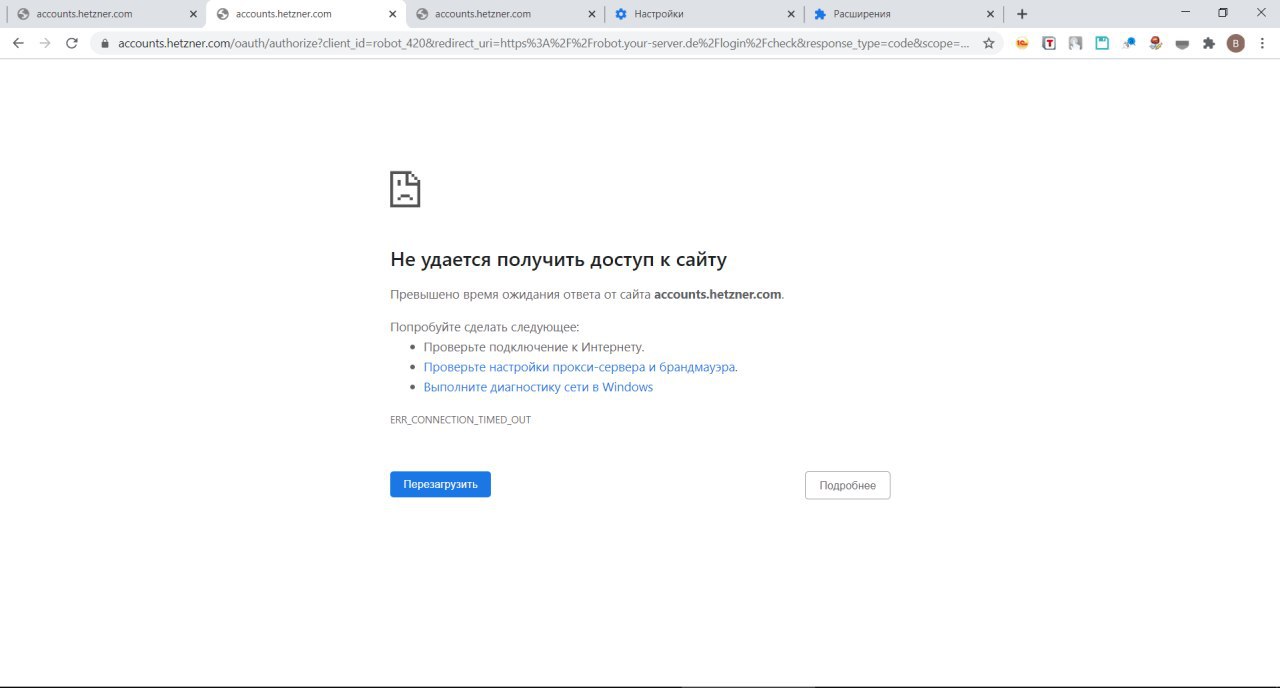Click the forward navigation arrow
Image resolution: width=1280 pixels, height=688 pixels.
tap(45, 43)
